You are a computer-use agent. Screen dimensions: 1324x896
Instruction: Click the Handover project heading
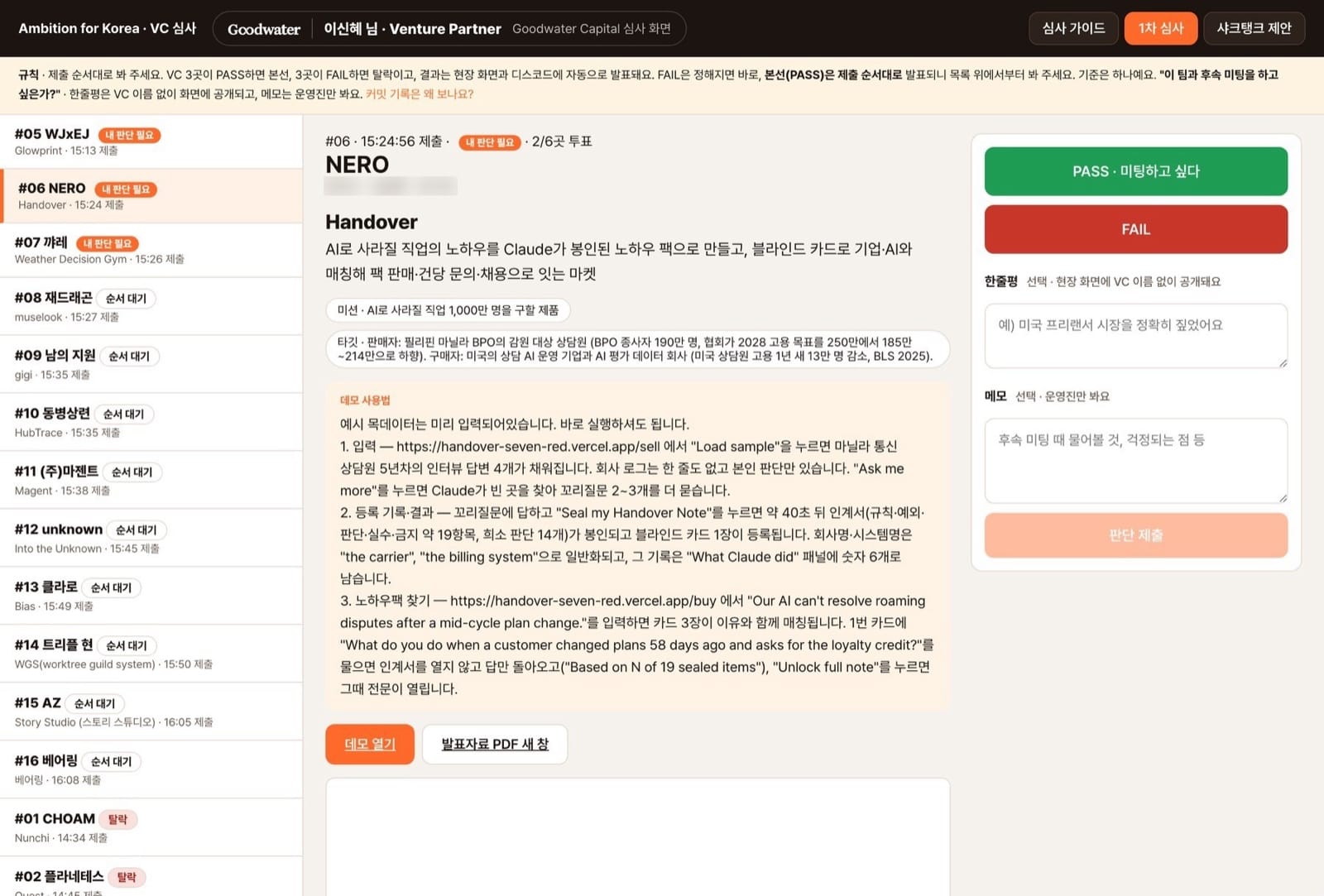pyautogui.click(x=372, y=222)
